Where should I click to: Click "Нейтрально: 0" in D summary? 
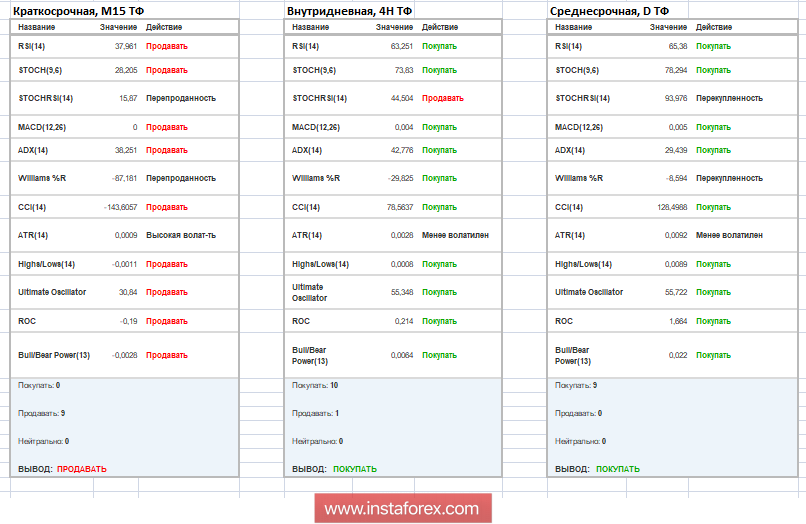(x=581, y=441)
